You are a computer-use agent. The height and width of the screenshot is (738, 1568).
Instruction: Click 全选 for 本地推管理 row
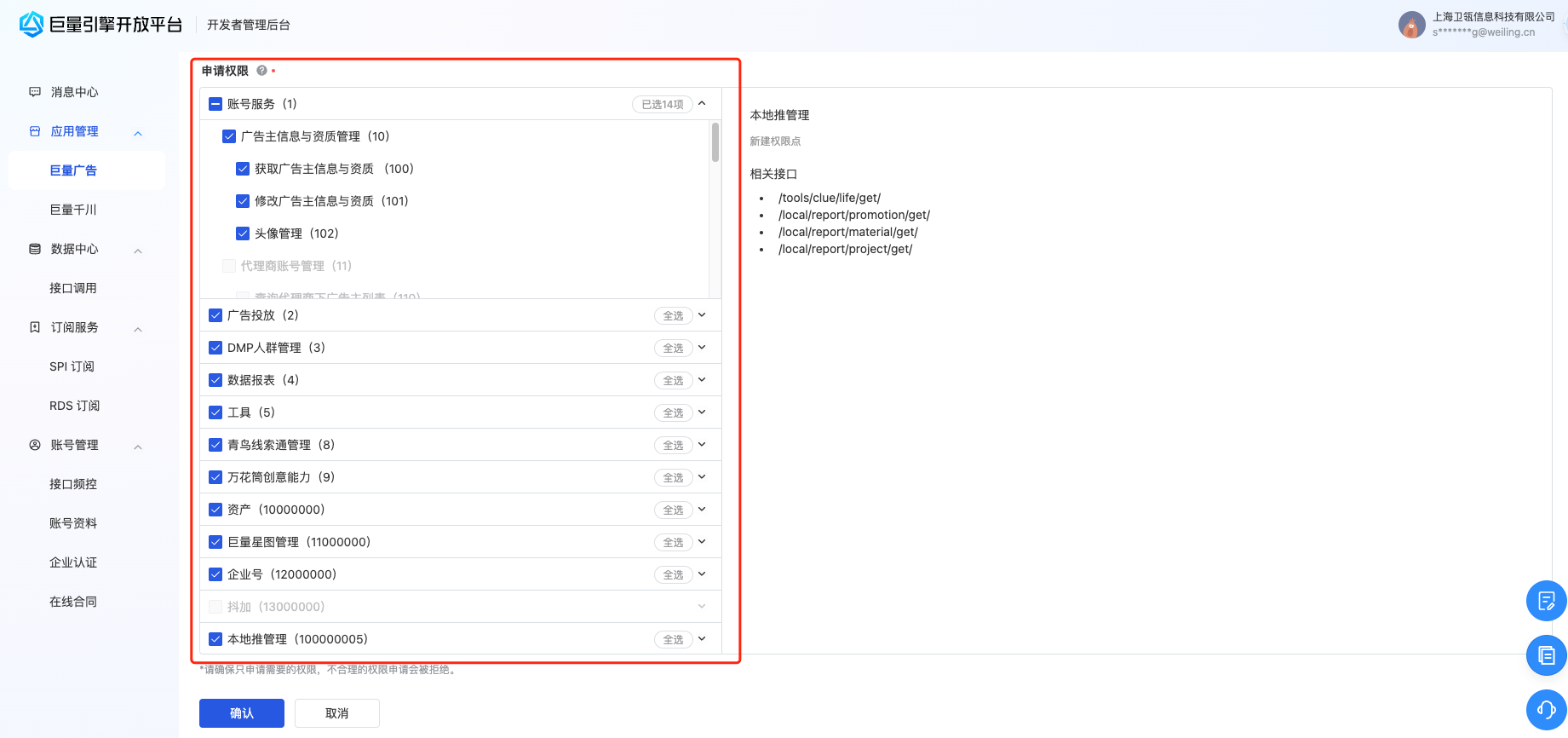(x=674, y=639)
